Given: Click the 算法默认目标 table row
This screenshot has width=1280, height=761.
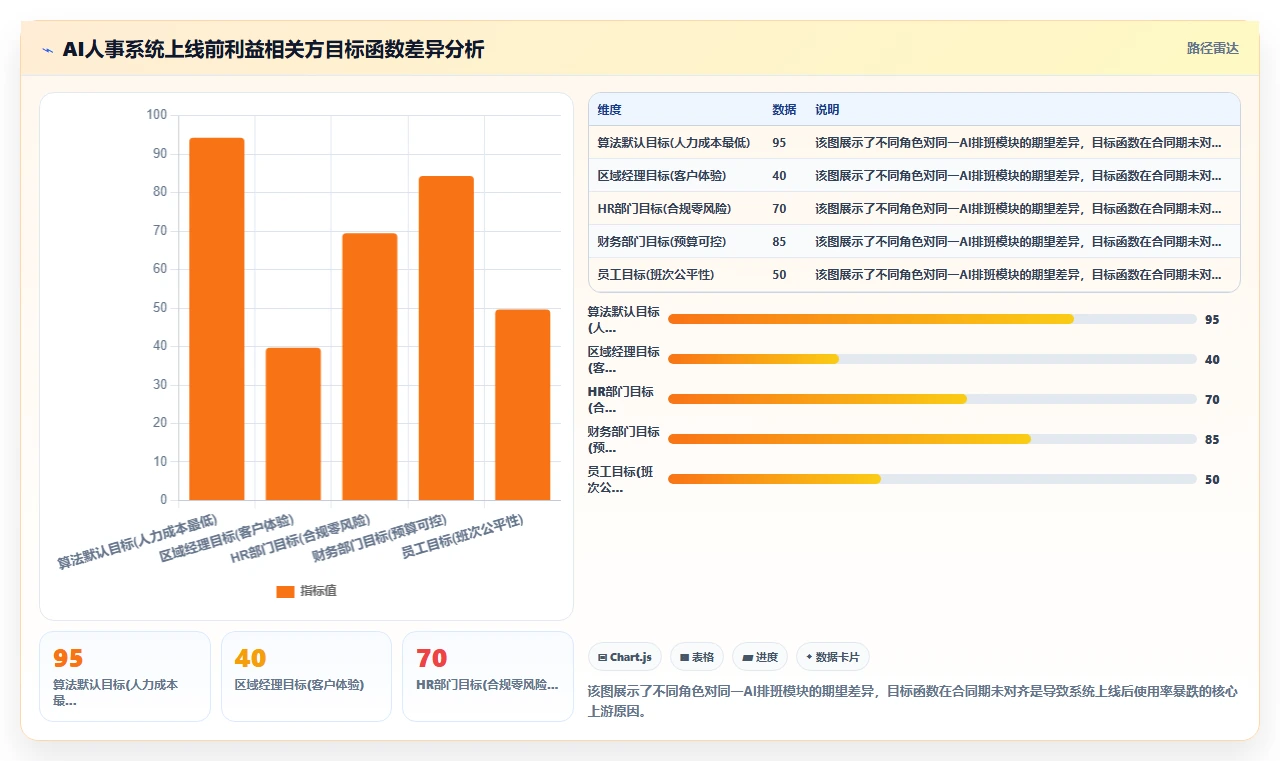Looking at the screenshot, I should pos(914,142).
